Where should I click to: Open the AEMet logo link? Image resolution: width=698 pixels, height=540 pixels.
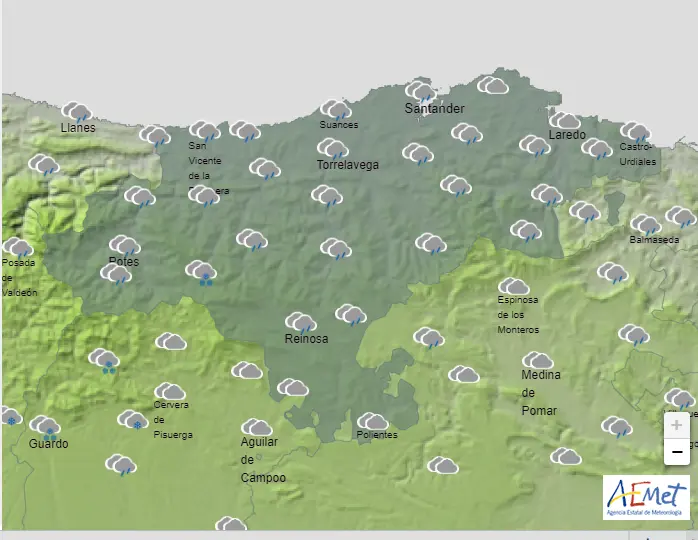646,497
